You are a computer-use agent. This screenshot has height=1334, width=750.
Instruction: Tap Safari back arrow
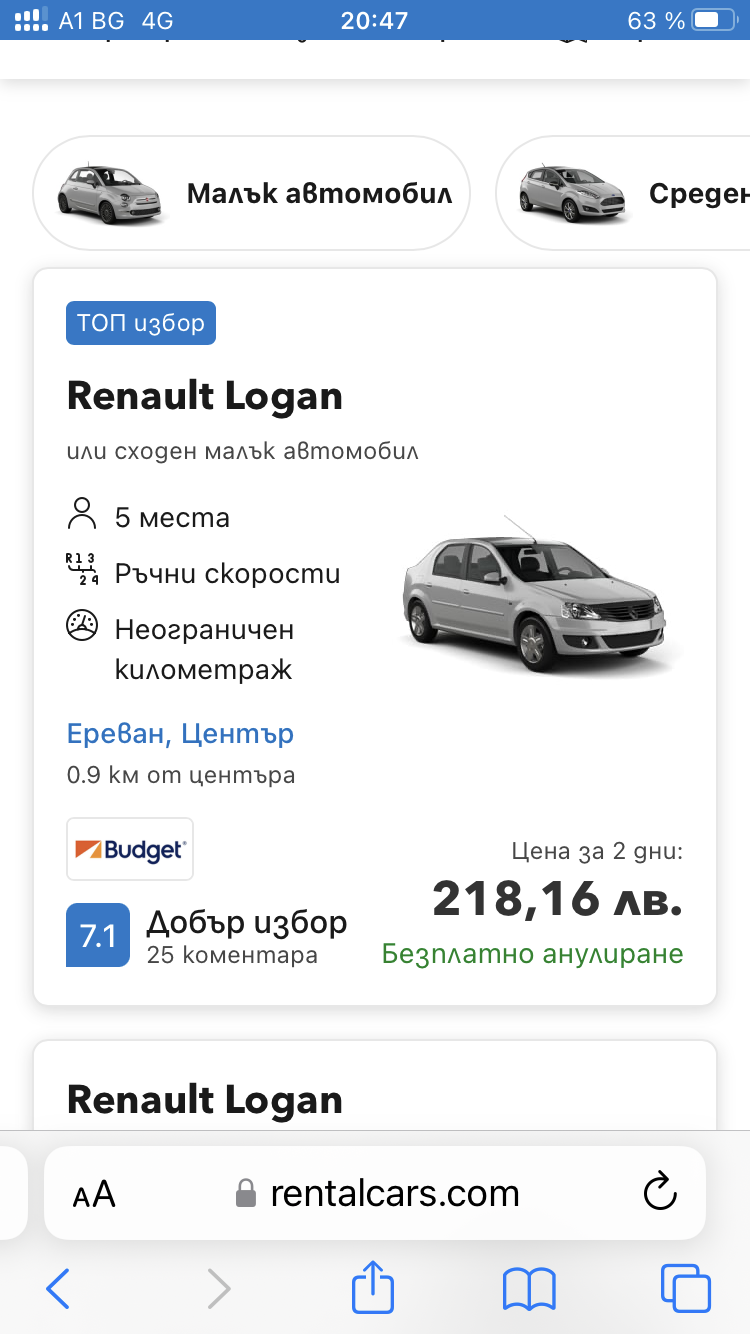click(58, 1288)
